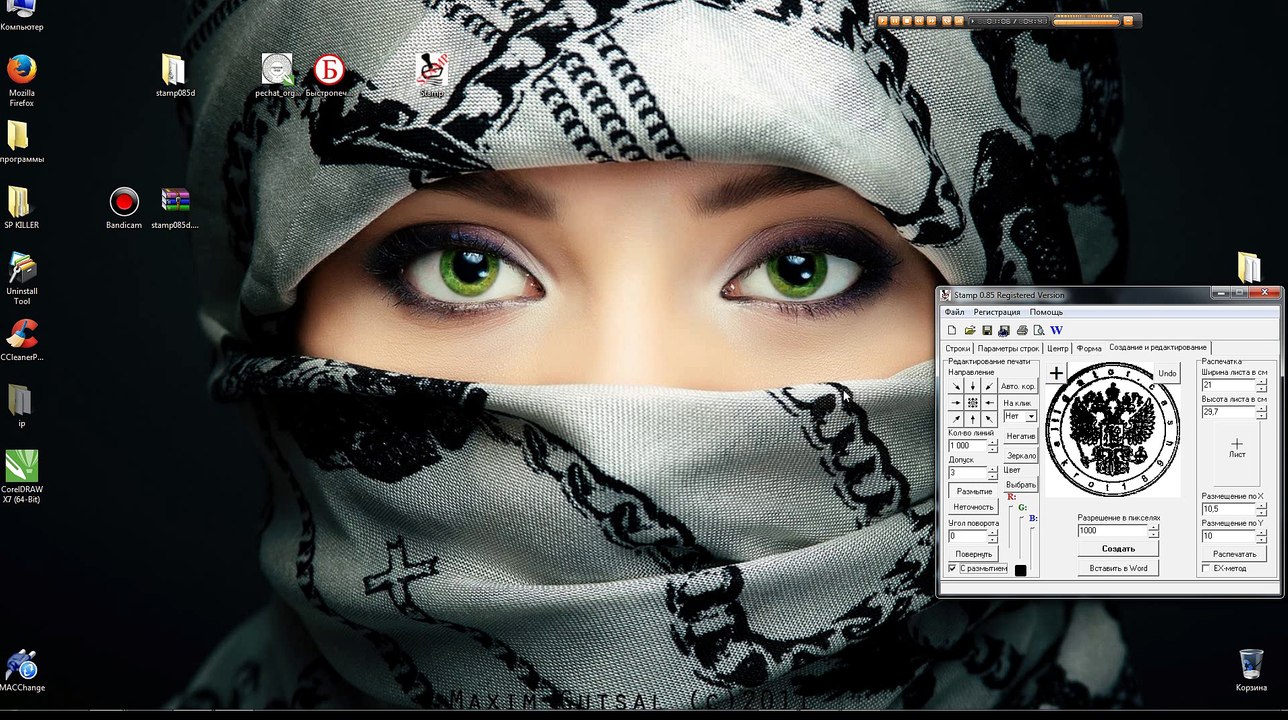Open a file using the folder toolbar icon
The width and height of the screenshot is (1288, 720).
[x=970, y=330]
